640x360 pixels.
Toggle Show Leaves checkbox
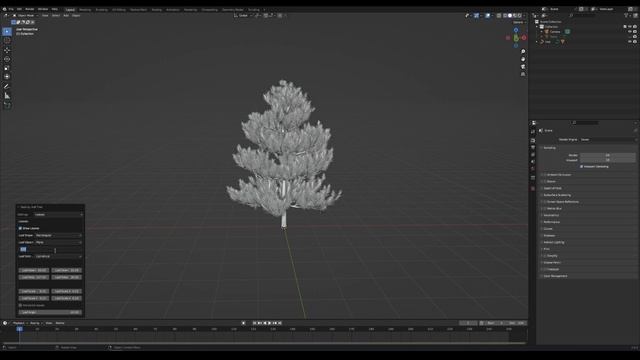coord(20,228)
